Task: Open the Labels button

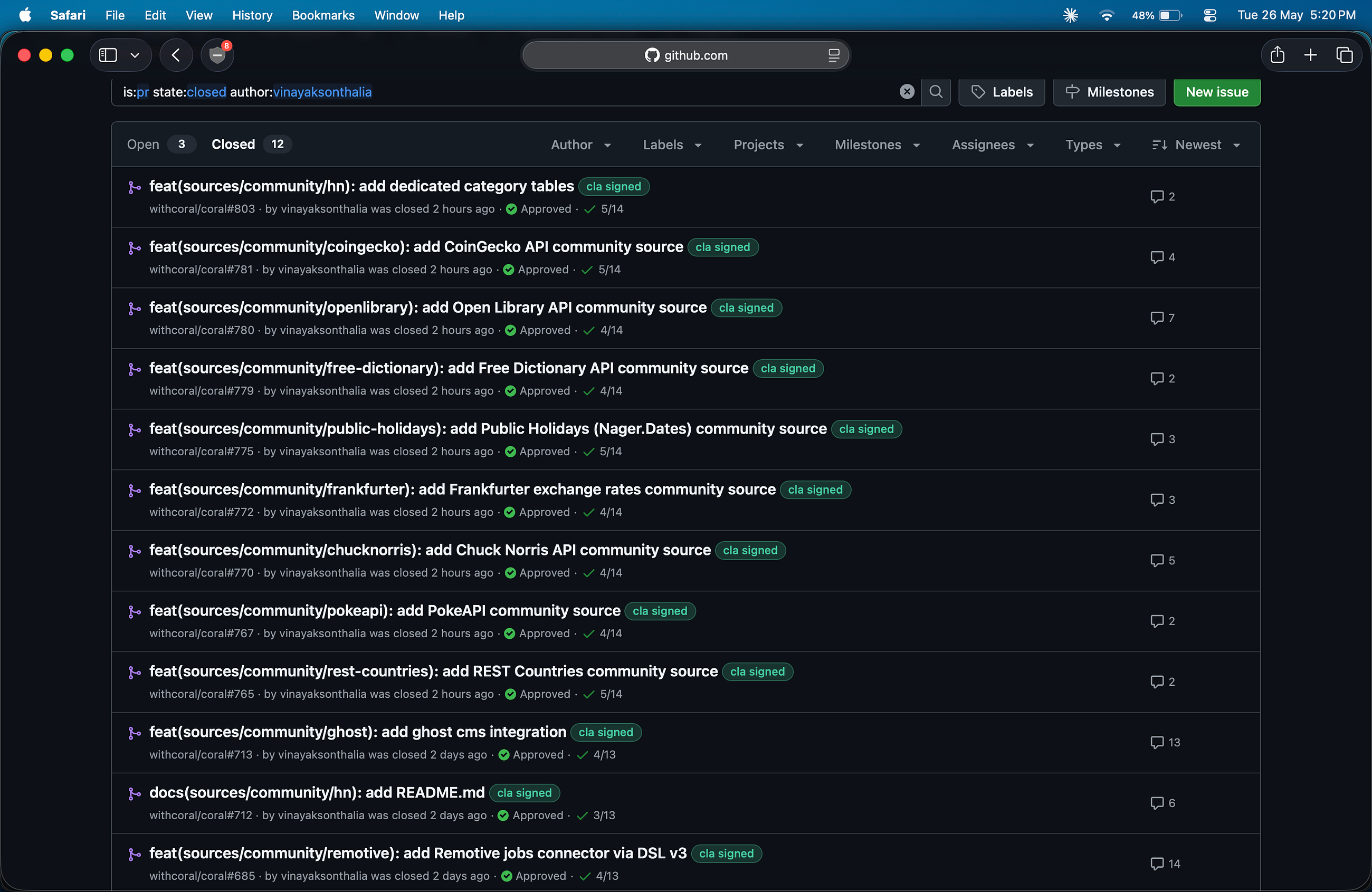Action: point(1002,92)
